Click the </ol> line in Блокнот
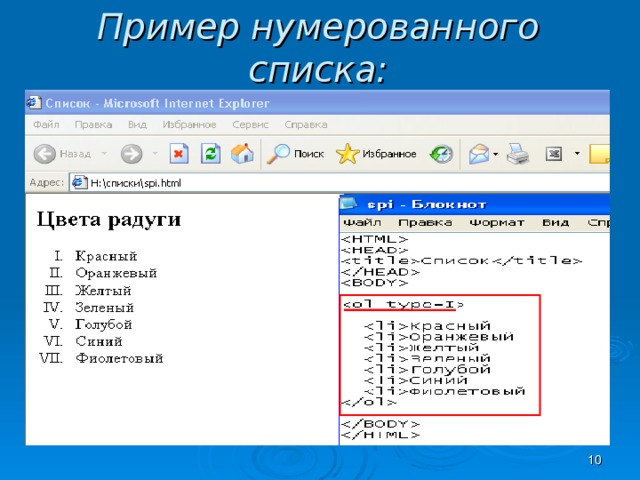Screen dimensions: 640x480 [x=369, y=402]
